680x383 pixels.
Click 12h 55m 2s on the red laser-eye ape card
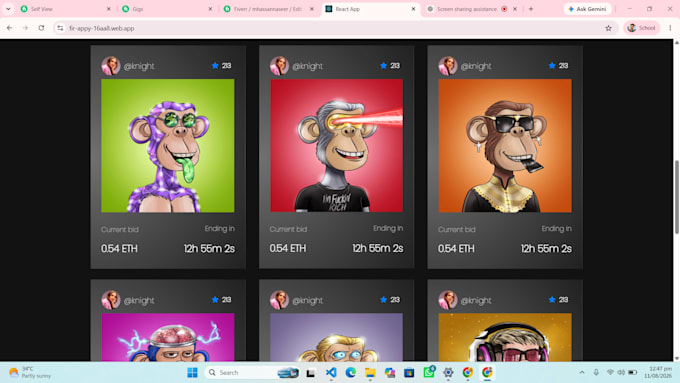pyautogui.click(x=377, y=249)
